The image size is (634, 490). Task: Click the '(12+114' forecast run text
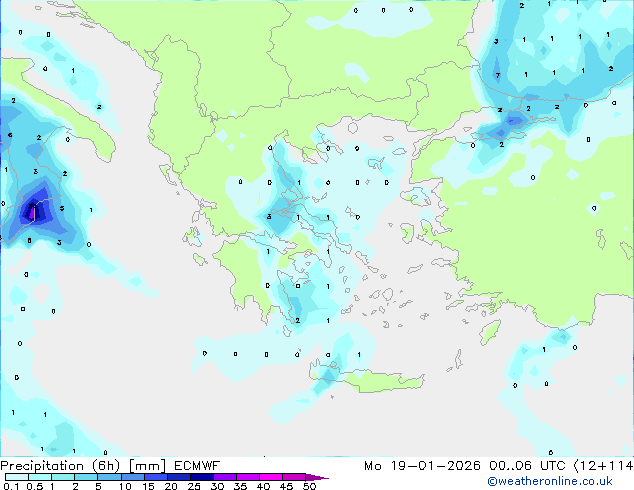point(603,466)
